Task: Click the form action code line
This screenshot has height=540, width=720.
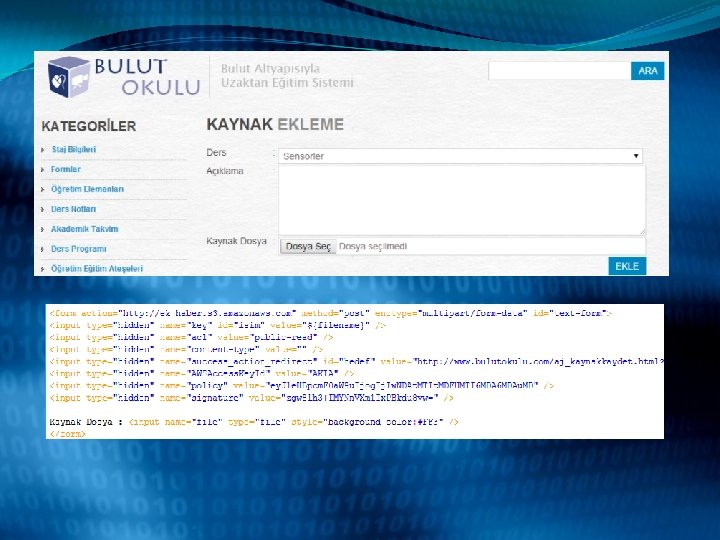Action: point(331,313)
